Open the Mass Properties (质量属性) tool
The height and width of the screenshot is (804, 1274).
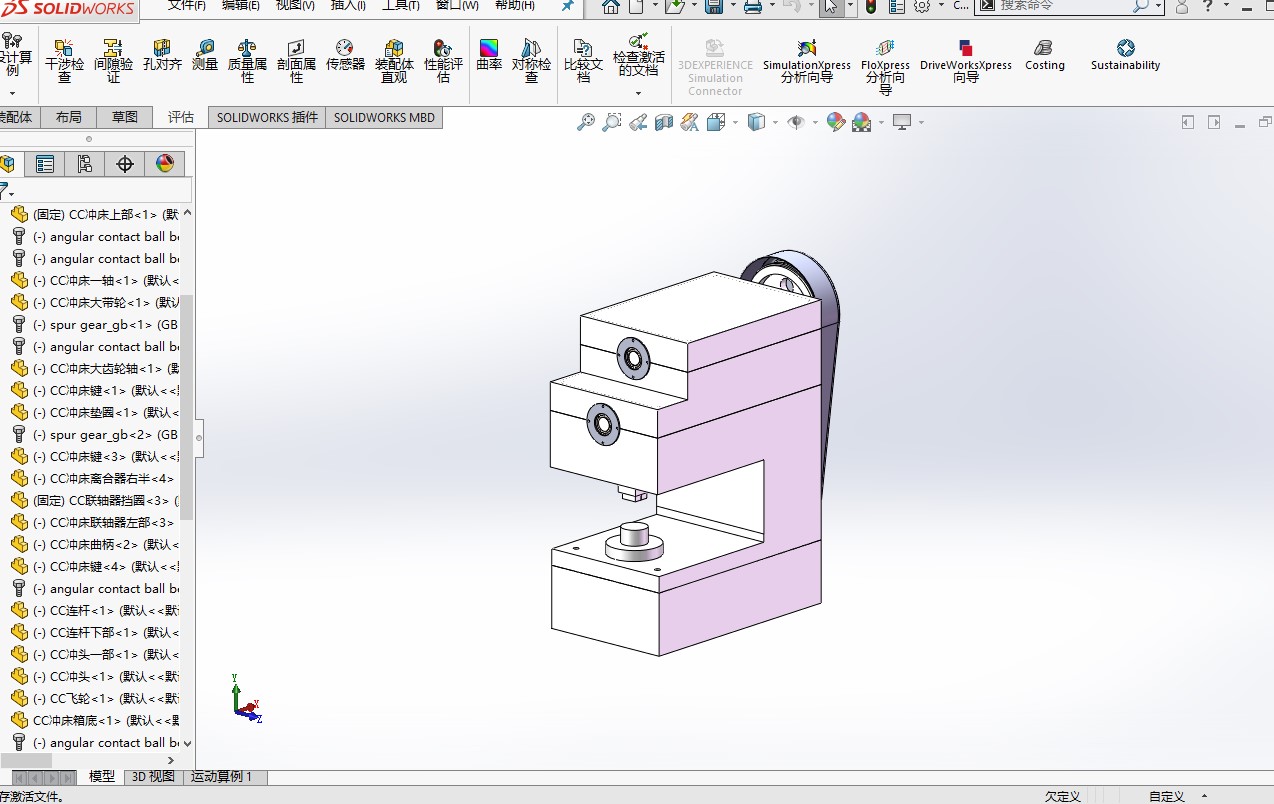(x=247, y=62)
